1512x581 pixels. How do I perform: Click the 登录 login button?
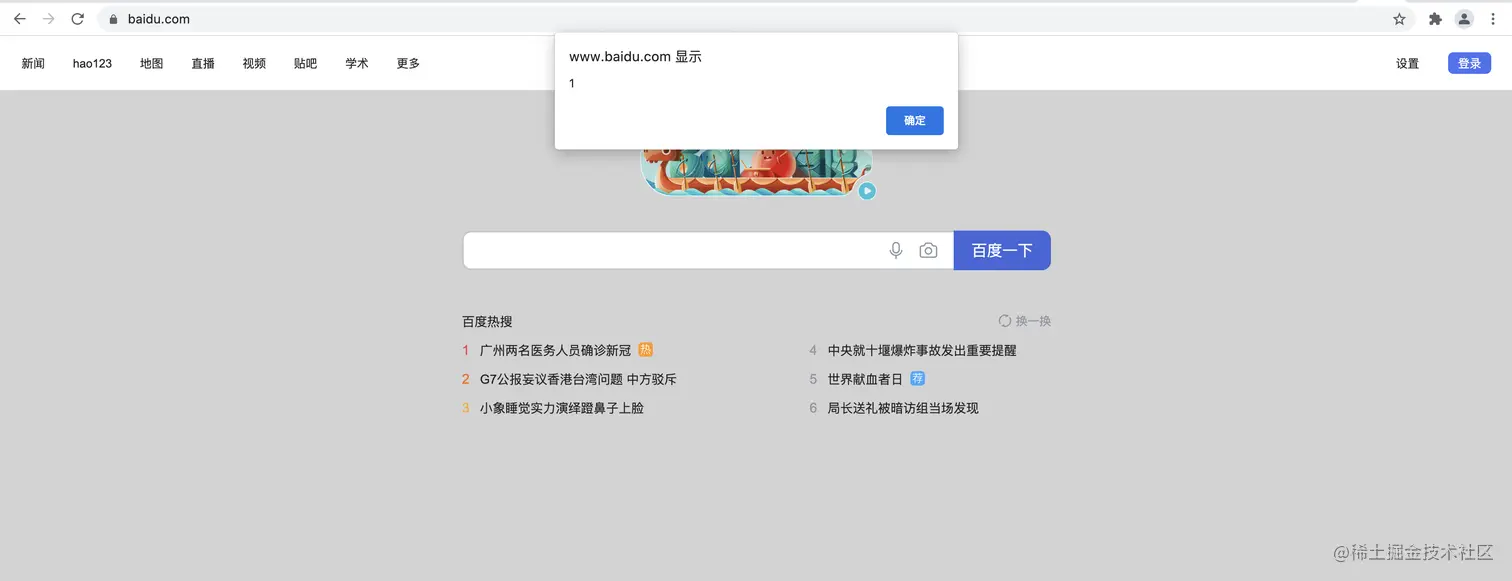click(1469, 63)
